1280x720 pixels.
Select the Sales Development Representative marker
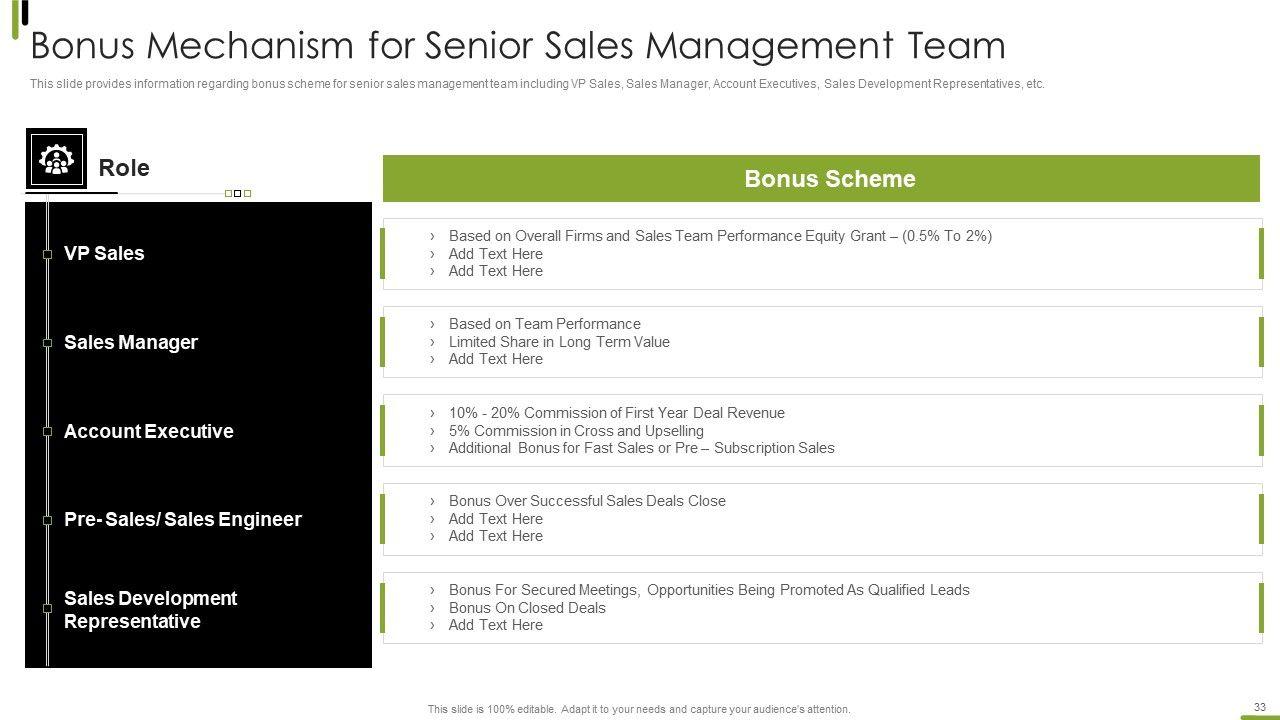tap(47, 609)
